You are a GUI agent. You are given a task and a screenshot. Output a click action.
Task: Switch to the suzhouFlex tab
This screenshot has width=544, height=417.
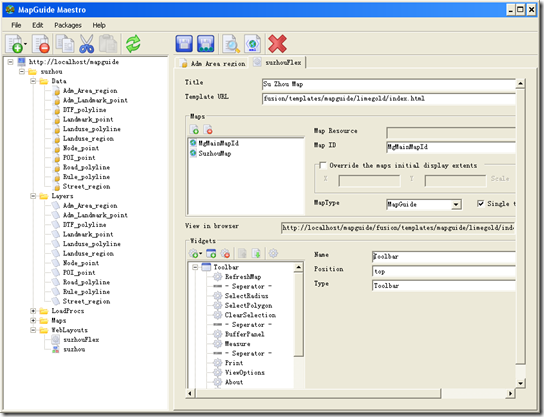click(x=278, y=62)
